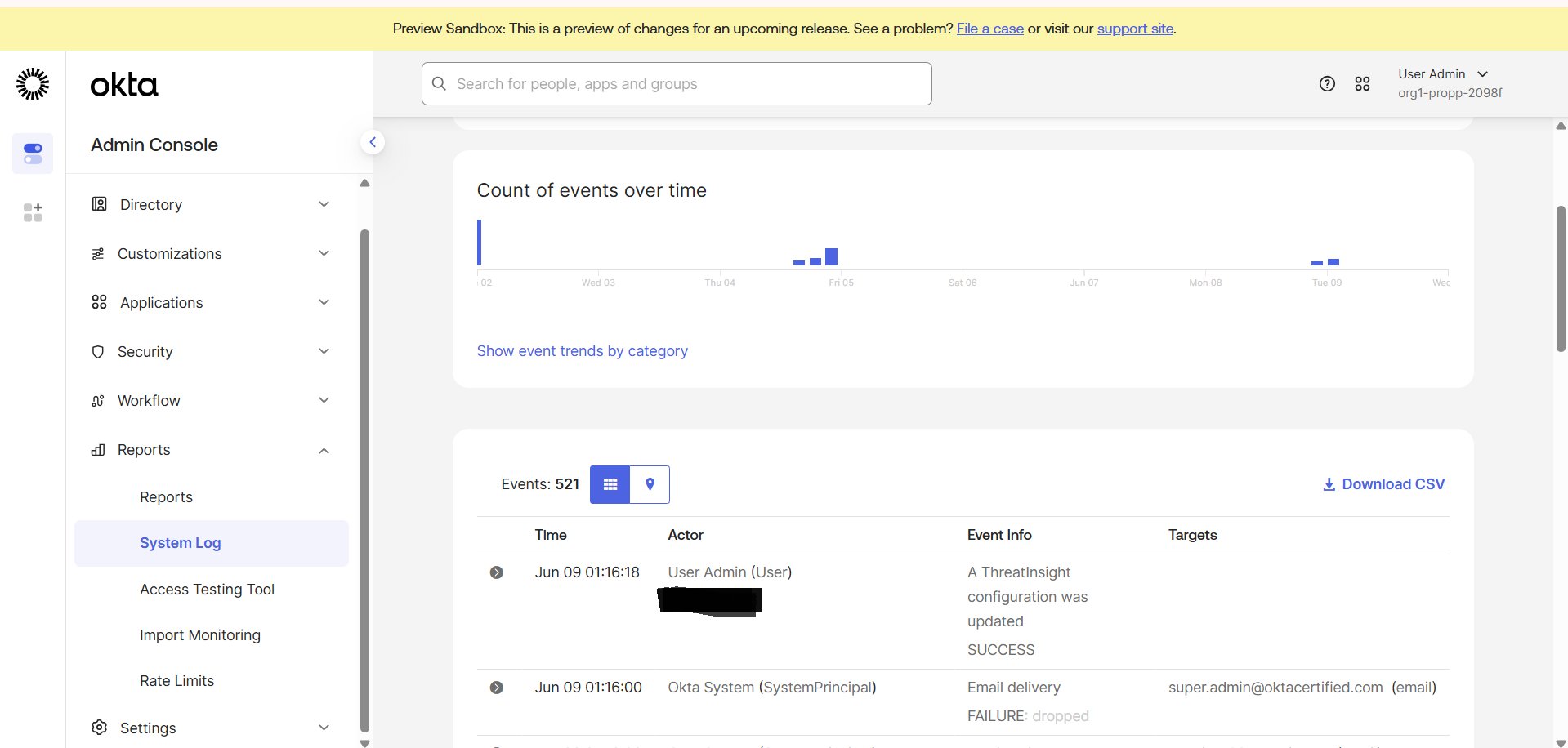The image size is (1568, 748).
Task: Click the Workflow icon in sidebar
Action: click(98, 401)
